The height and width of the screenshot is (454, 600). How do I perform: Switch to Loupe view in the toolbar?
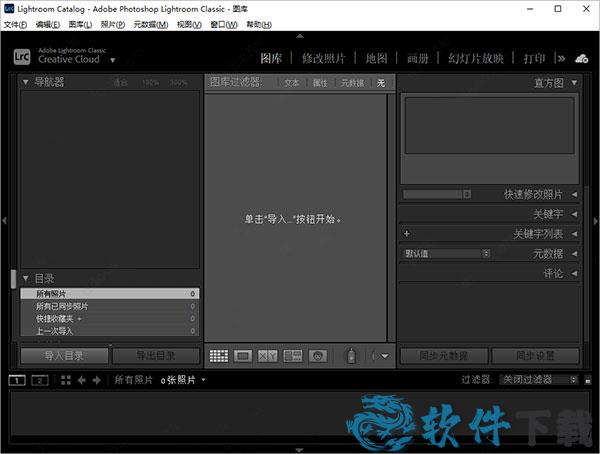(x=243, y=355)
